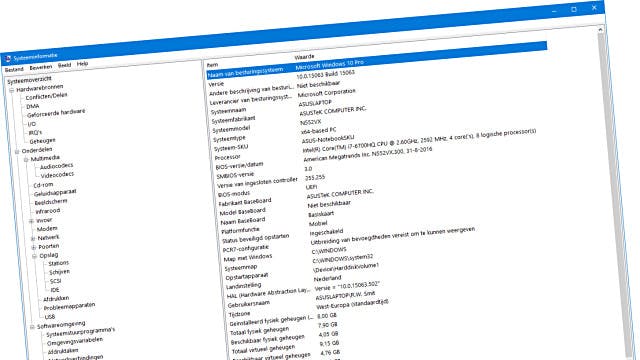Select the Beeldscherm tree item
Viewport: 640px width, 360px height.
[51, 202]
